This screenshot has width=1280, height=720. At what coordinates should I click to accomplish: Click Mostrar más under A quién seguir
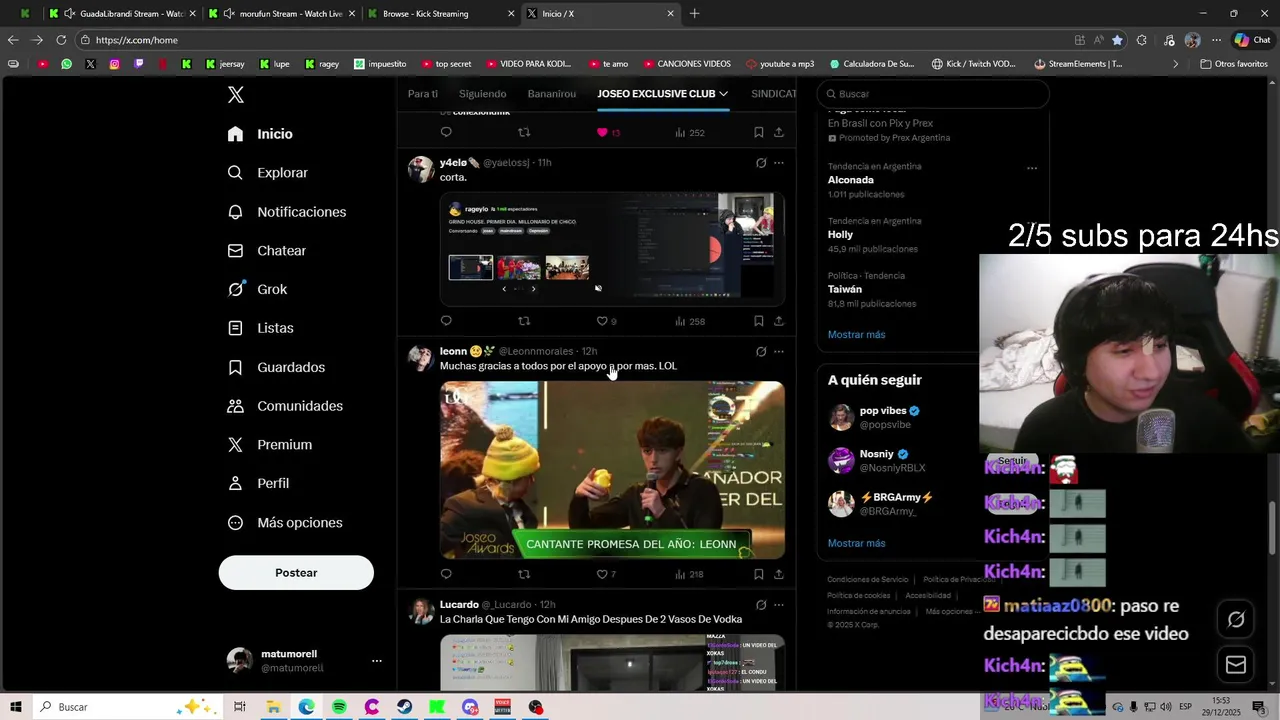856,543
